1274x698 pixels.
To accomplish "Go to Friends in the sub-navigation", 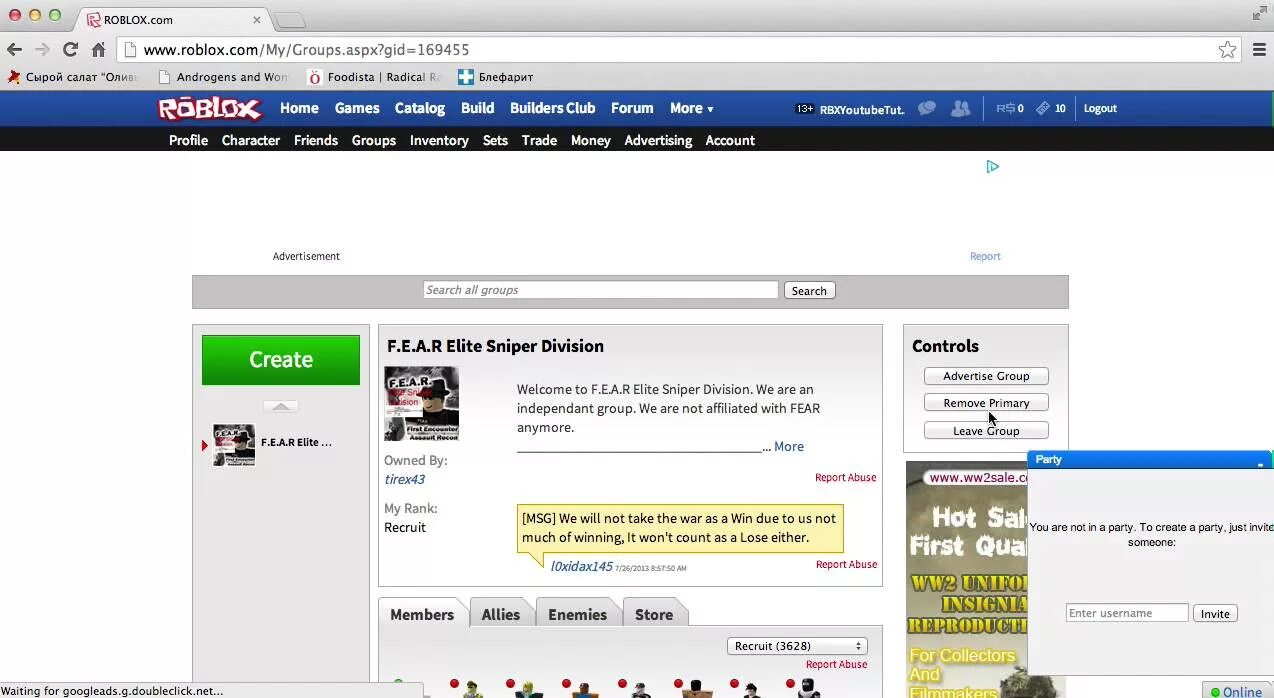I will (316, 140).
